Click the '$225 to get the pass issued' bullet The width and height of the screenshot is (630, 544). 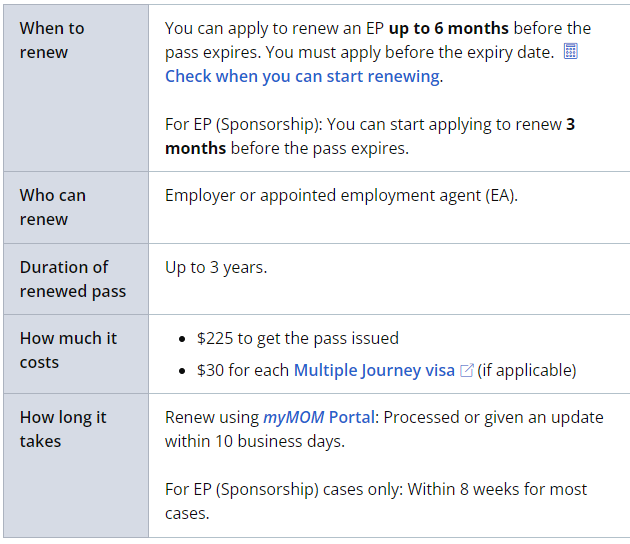click(x=298, y=338)
